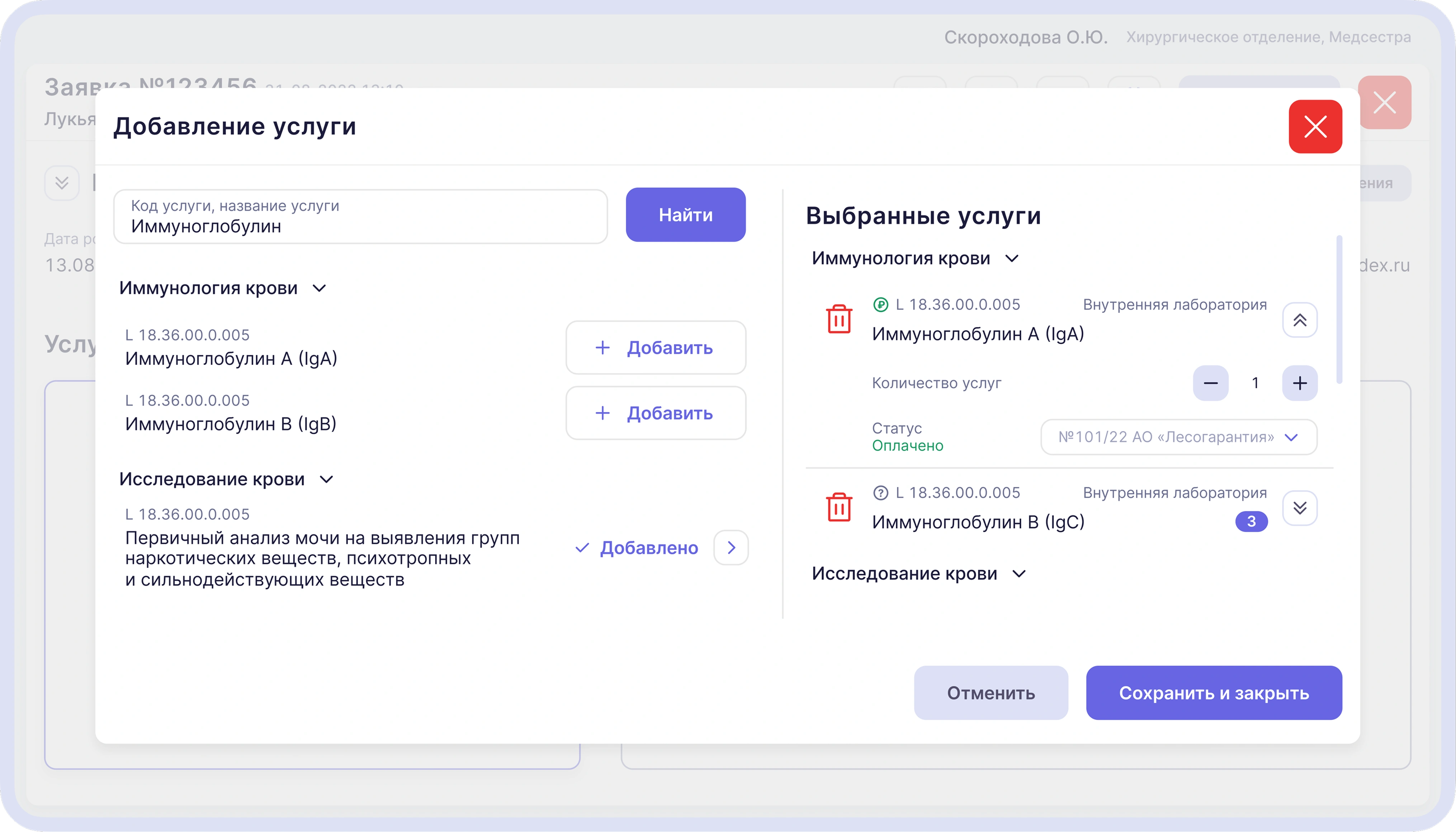Select the Первичный анализ мочи service text

coord(323,558)
